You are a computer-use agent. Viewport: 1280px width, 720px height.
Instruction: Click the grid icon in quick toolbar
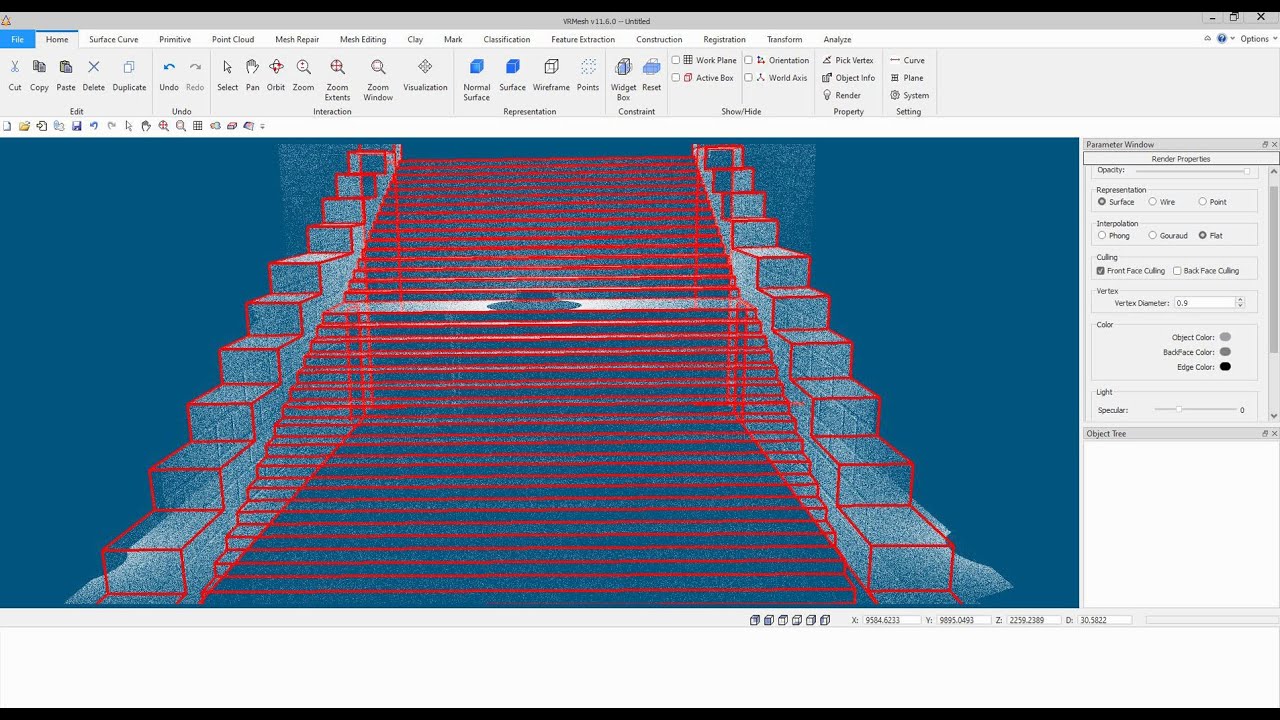198,126
